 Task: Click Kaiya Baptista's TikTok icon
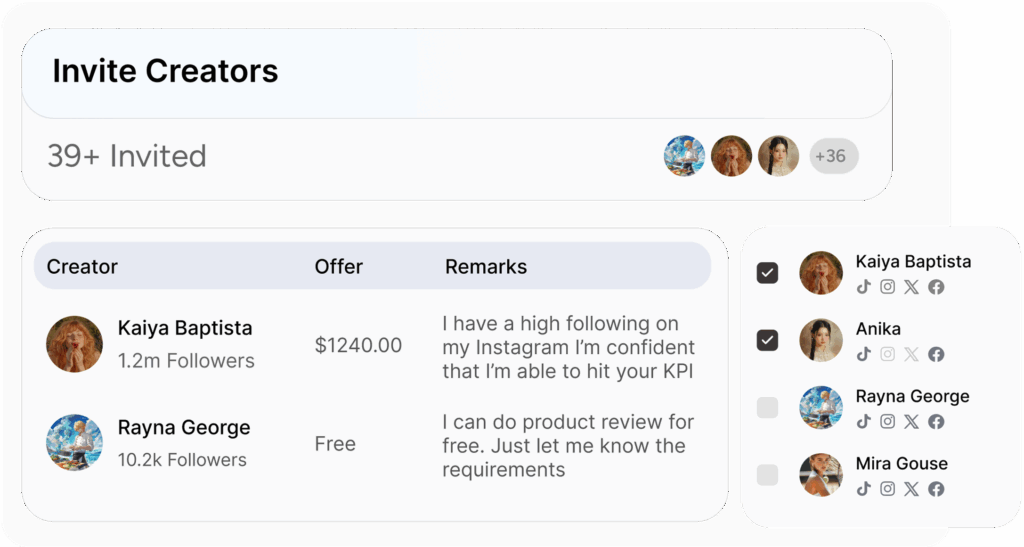[x=863, y=287]
